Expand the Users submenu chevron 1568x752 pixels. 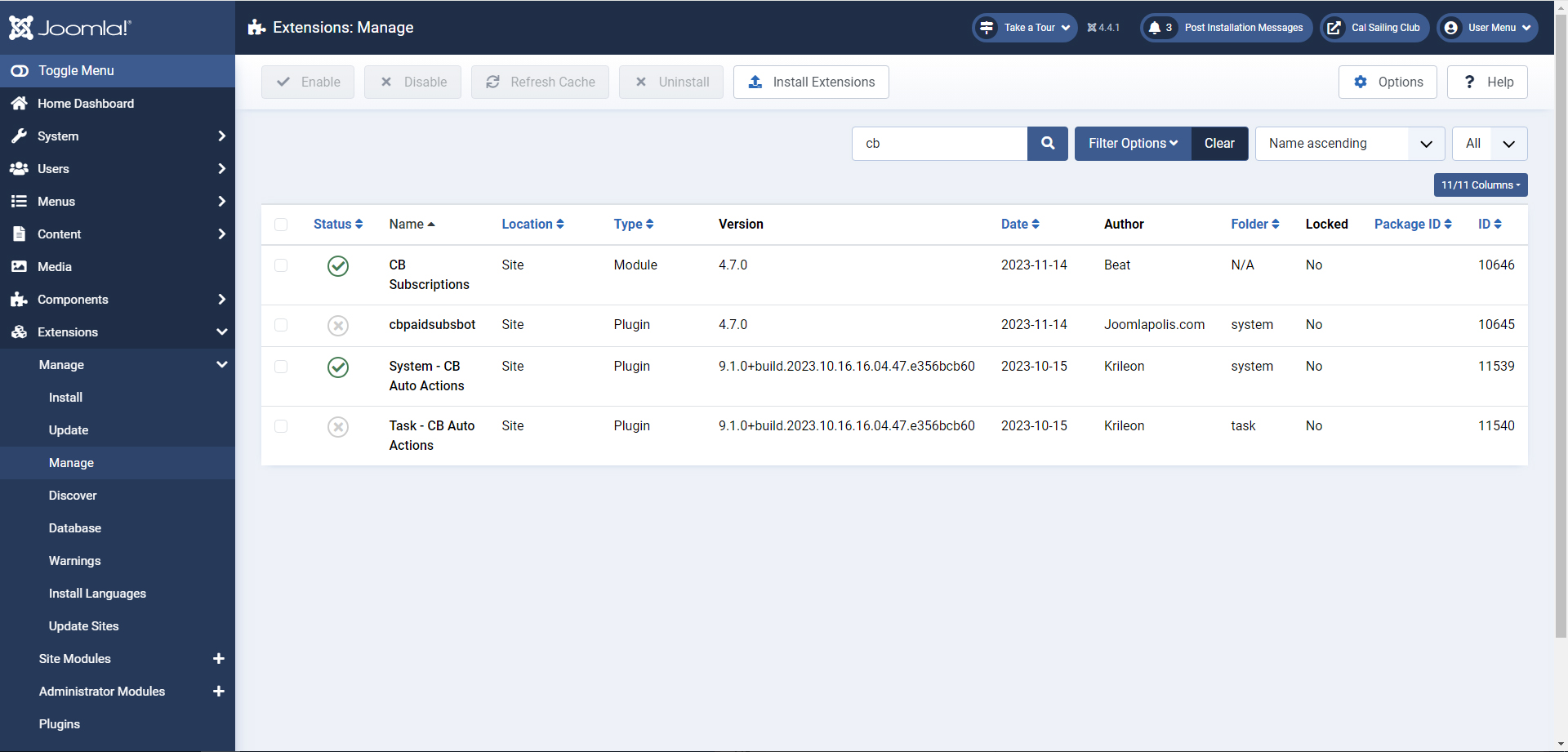pyautogui.click(x=221, y=169)
